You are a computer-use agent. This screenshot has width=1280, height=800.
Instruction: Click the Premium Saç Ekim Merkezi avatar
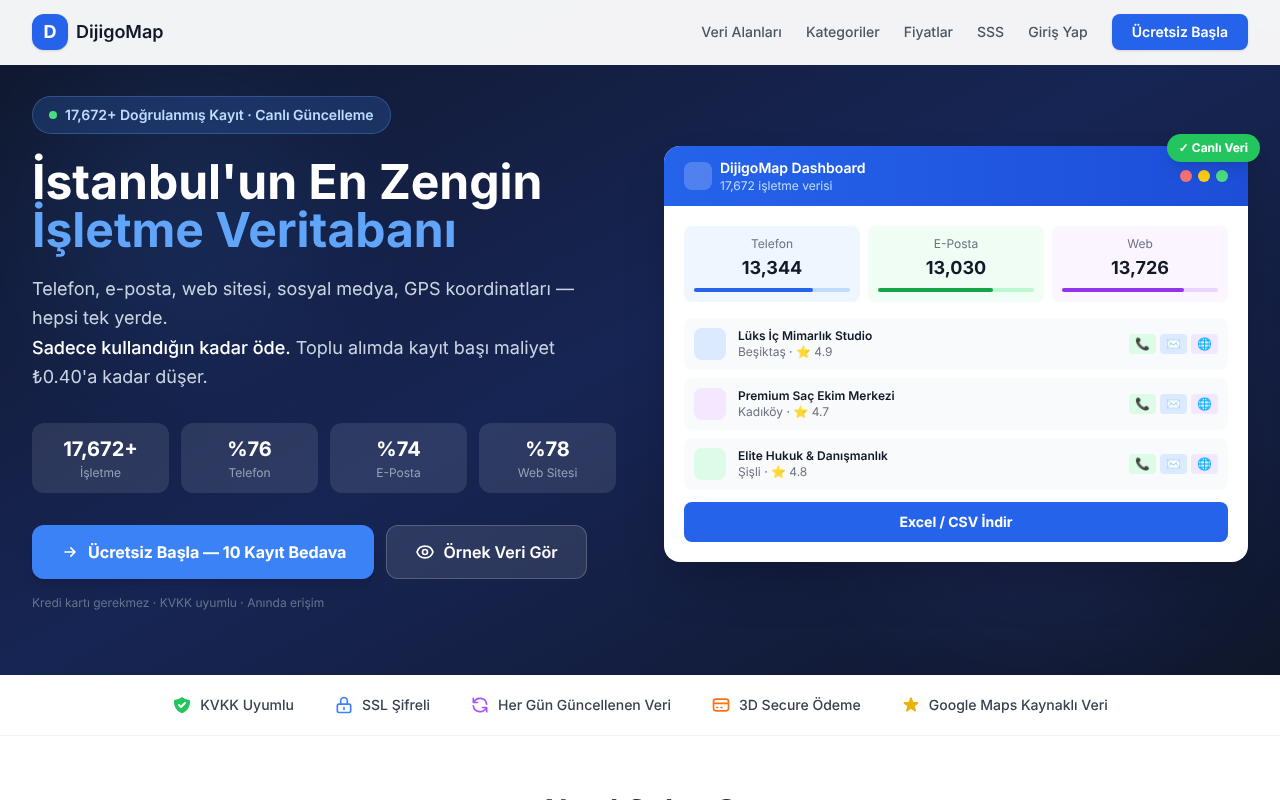[710, 404]
